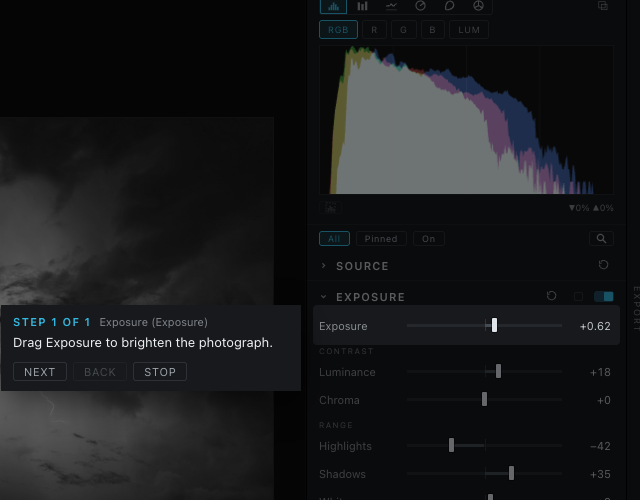Click the Highlights label

[346, 446]
